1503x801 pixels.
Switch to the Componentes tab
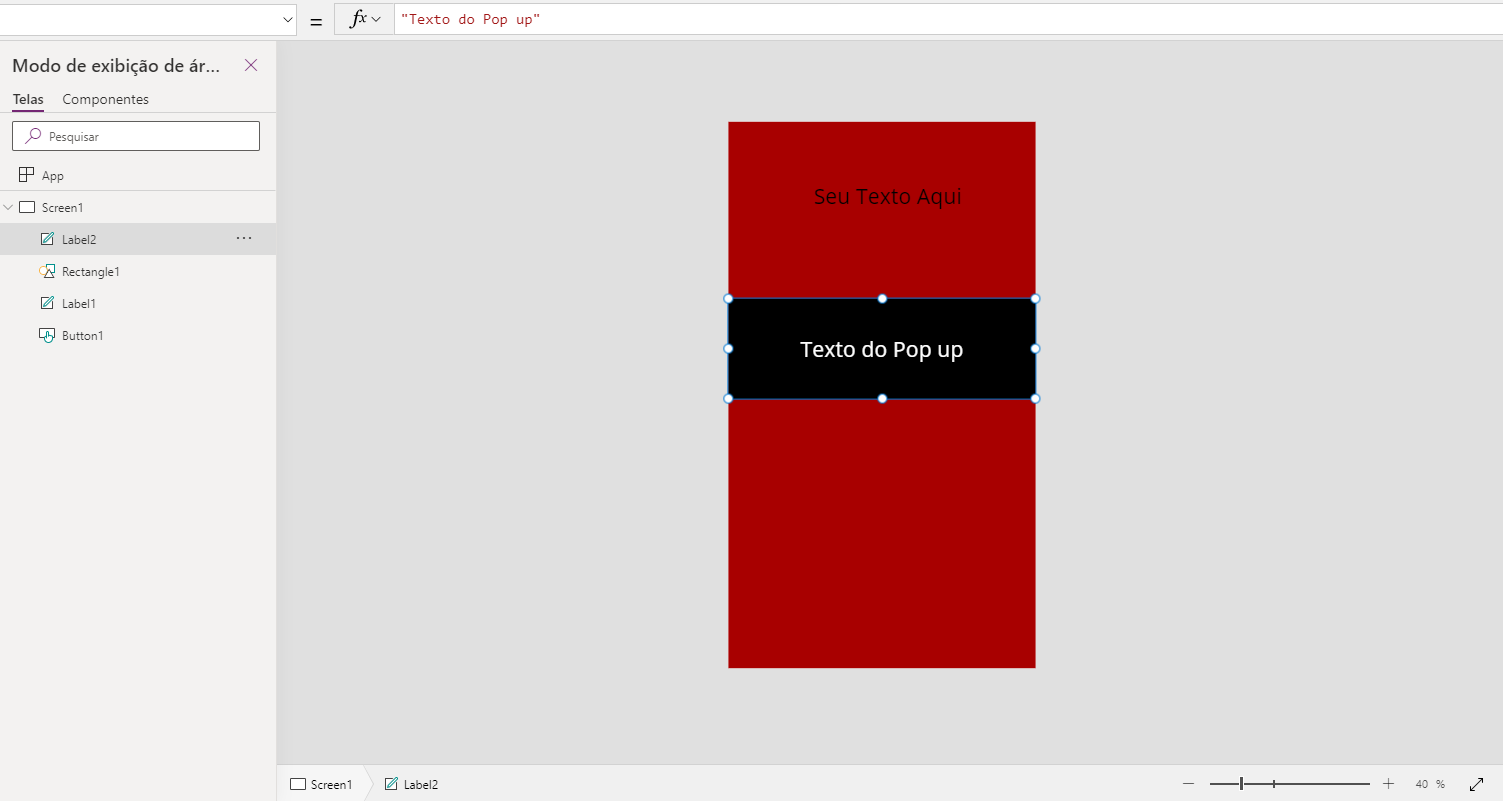coord(105,99)
